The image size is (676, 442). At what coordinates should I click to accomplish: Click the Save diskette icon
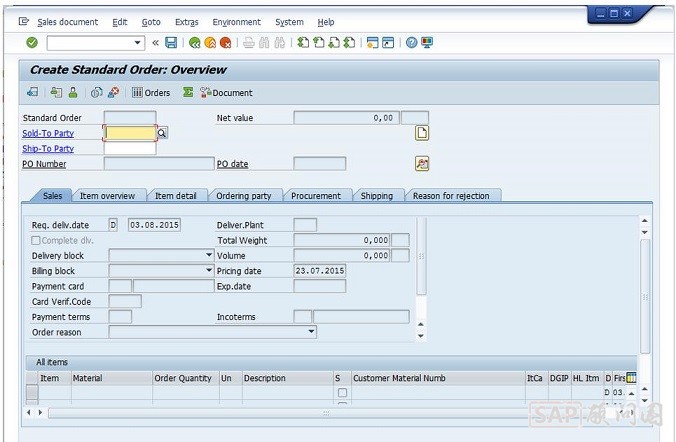[x=171, y=43]
